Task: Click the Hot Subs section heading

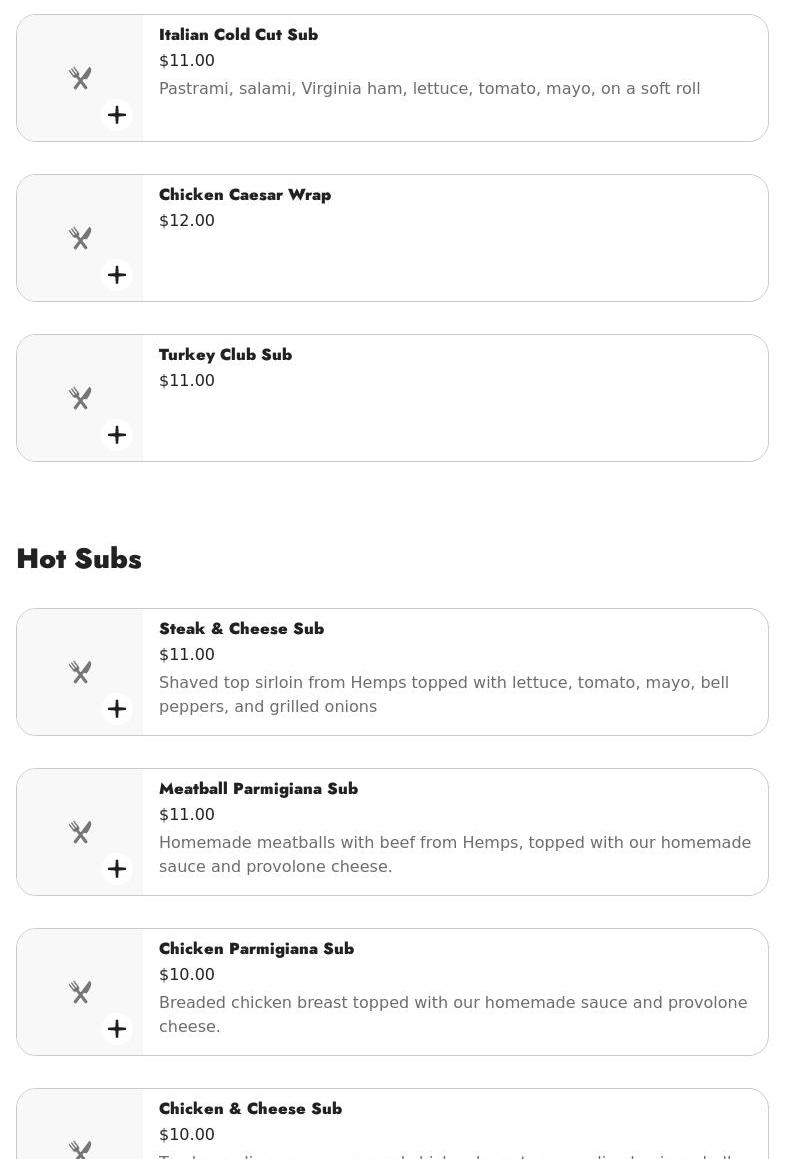Action: pyautogui.click(x=79, y=559)
